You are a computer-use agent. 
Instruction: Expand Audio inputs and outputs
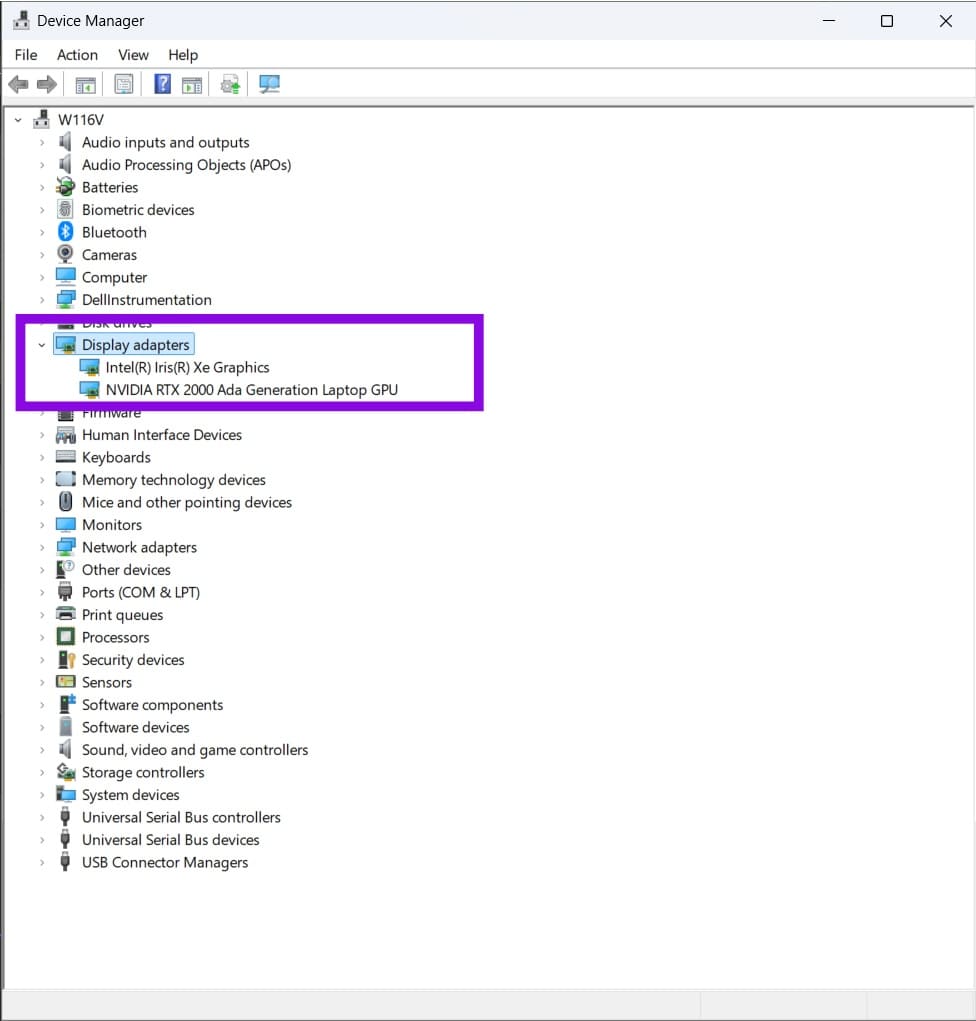[42, 142]
